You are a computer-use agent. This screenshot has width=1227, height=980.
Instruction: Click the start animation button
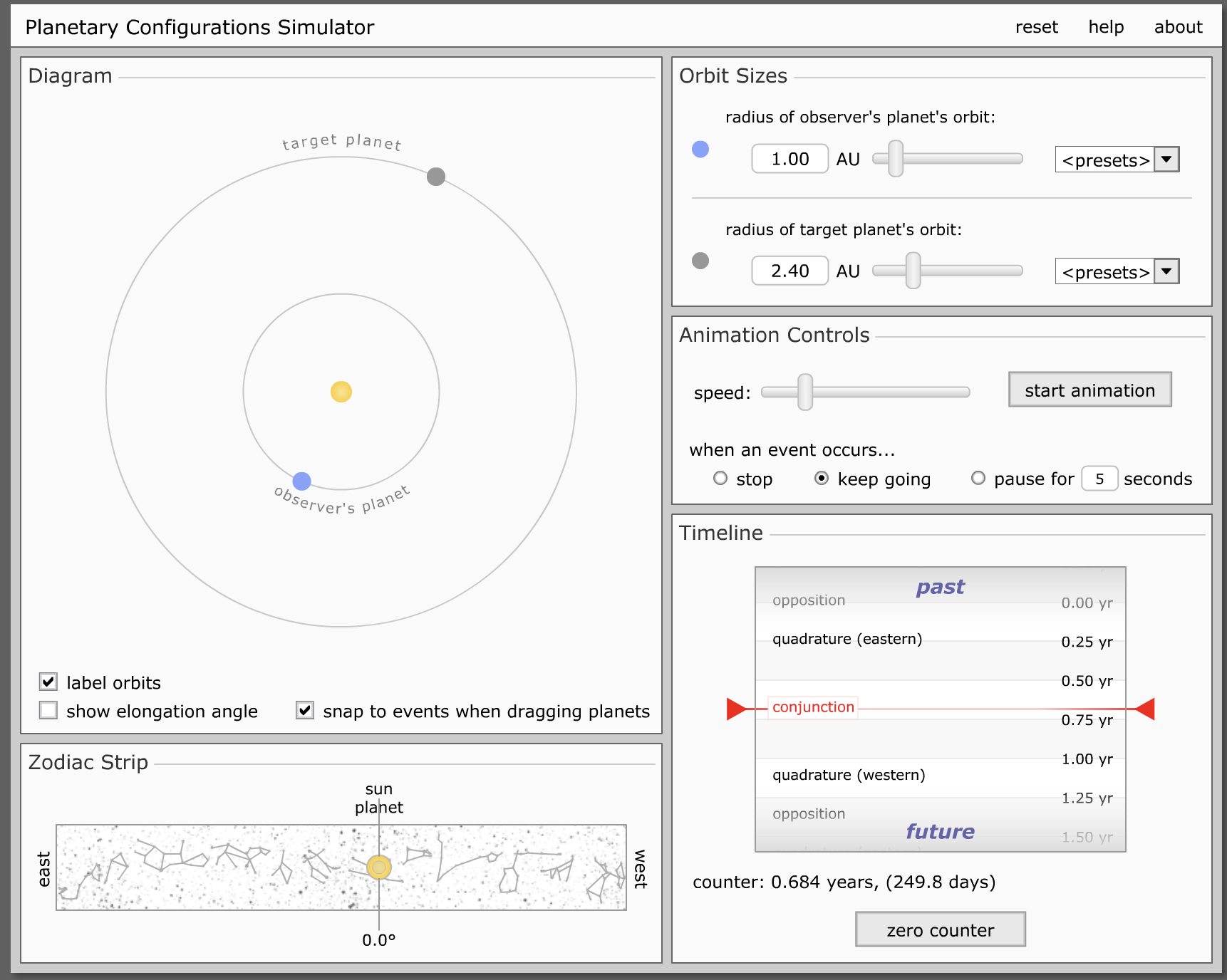[1090, 390]
